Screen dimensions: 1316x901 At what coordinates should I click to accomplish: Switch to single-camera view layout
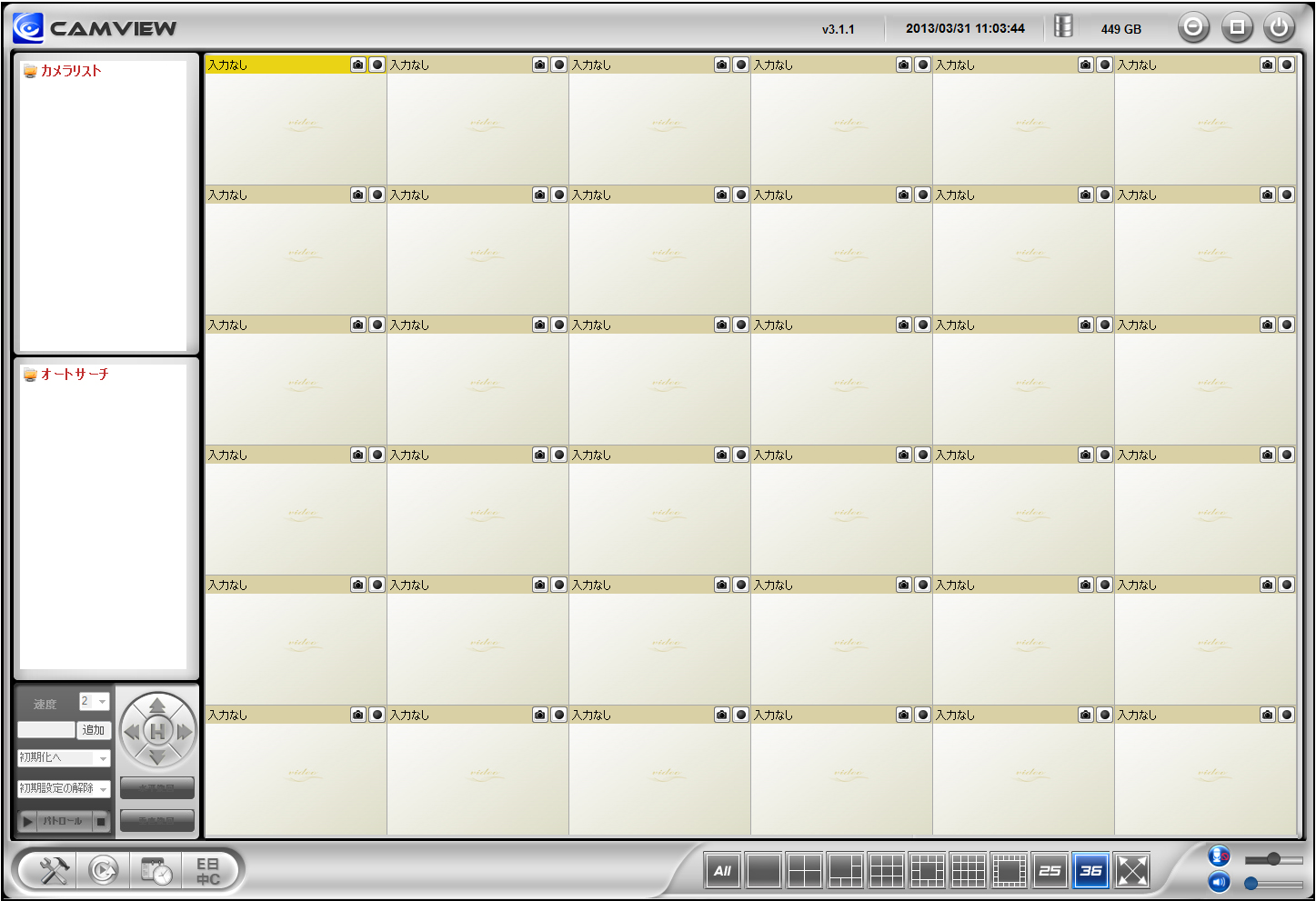click(x=763, y=871)
